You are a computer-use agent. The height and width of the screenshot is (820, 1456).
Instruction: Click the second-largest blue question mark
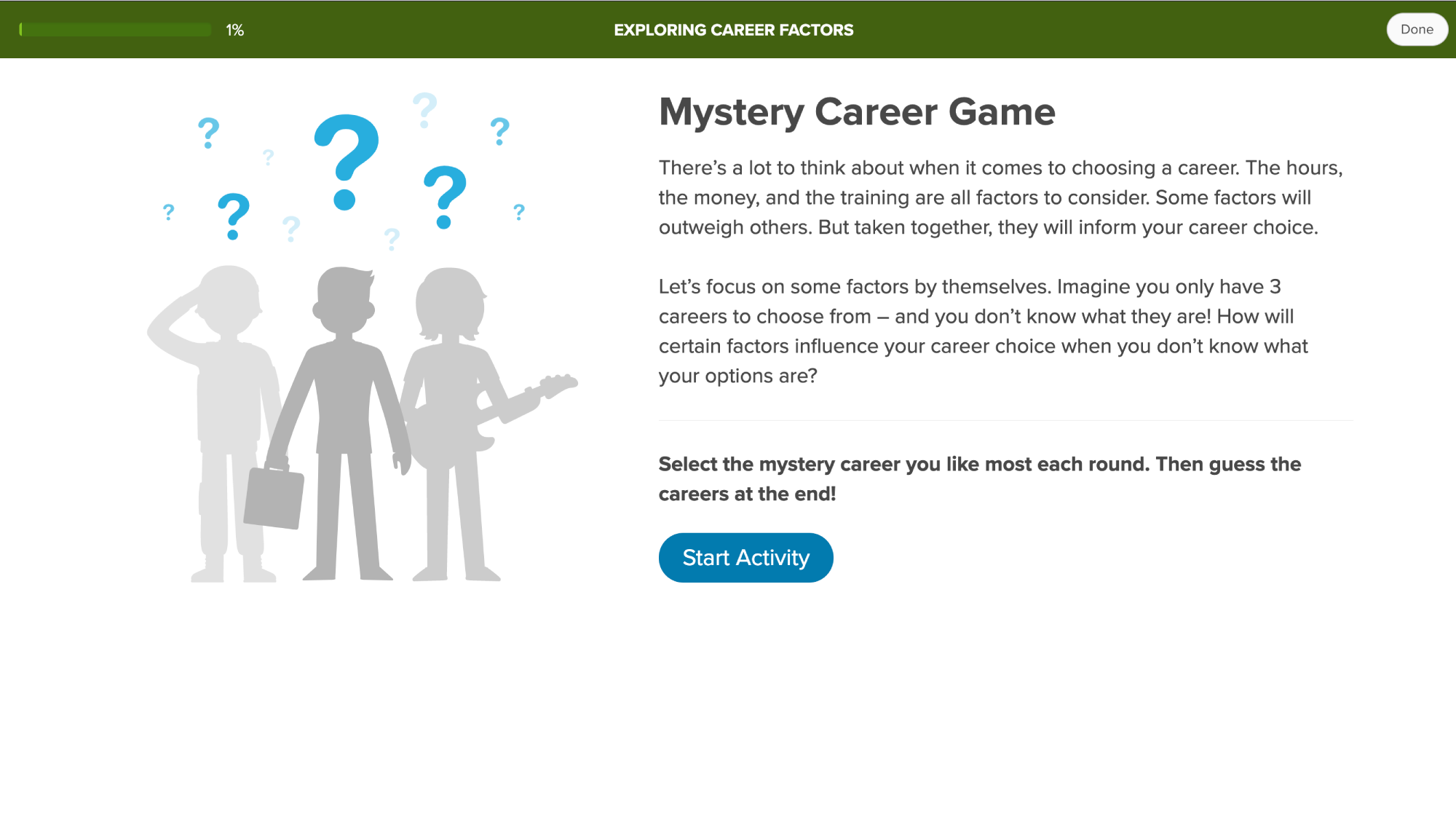coord(445,197)
